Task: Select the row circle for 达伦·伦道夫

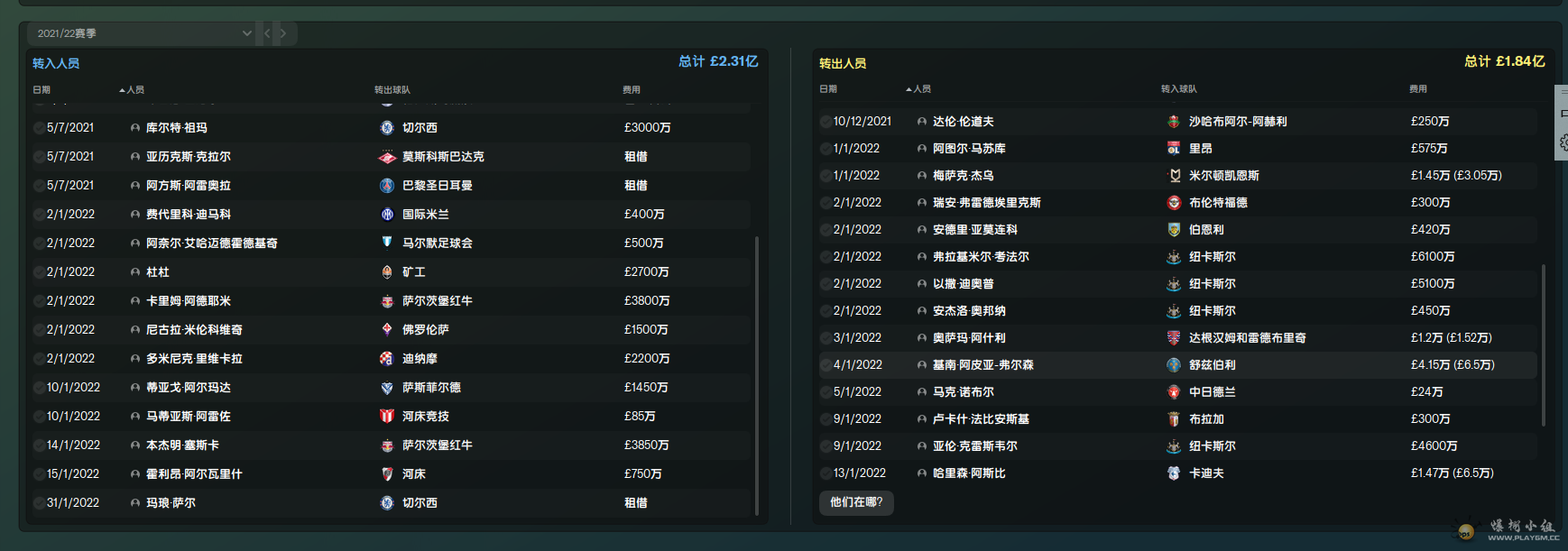Action: click(x=826, y=122)
